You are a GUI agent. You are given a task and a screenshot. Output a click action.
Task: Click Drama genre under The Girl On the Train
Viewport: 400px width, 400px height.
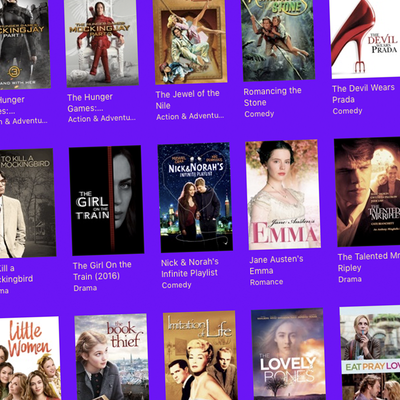[x=85, y=288]
